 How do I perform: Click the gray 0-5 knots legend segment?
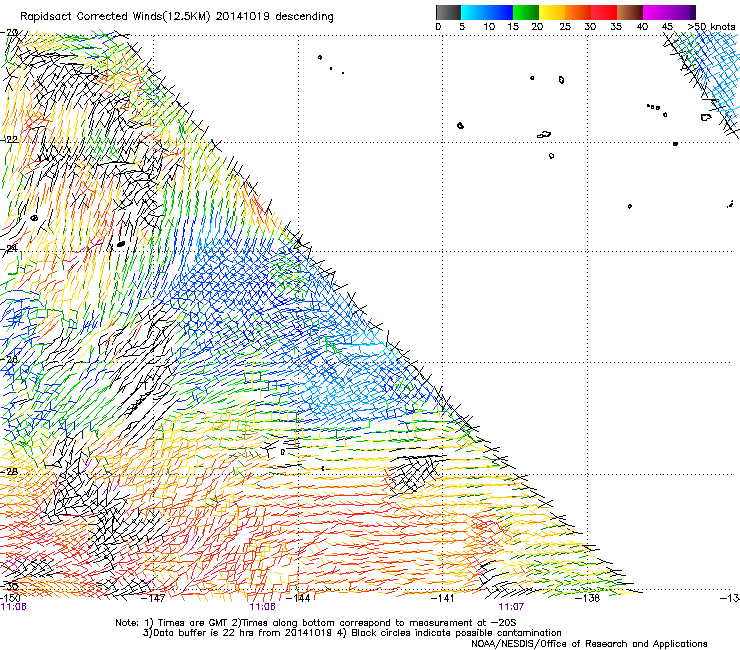pyautogui.click(x=448, y=12)
